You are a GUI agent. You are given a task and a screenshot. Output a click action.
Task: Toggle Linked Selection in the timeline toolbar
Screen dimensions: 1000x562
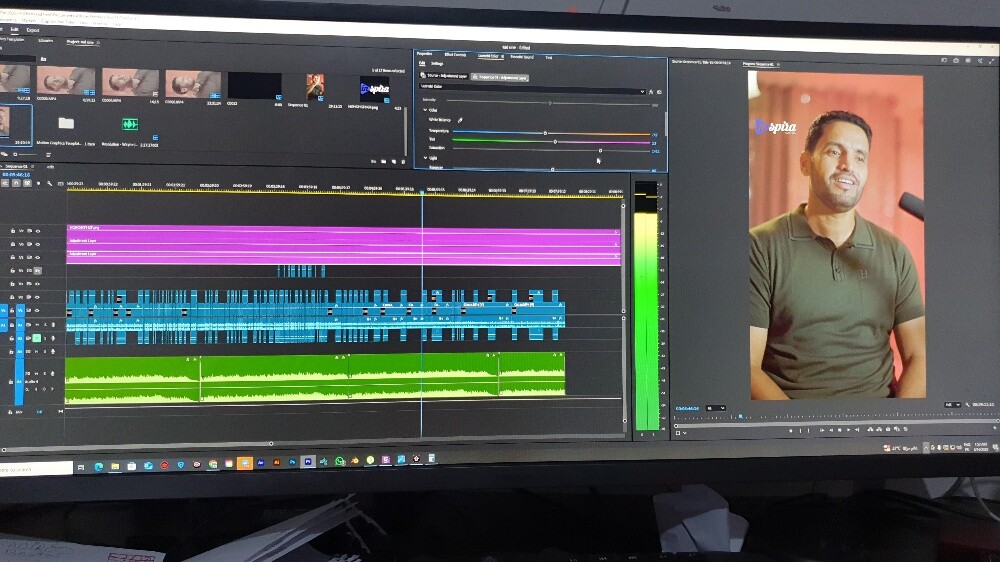[x=27, y=184]
